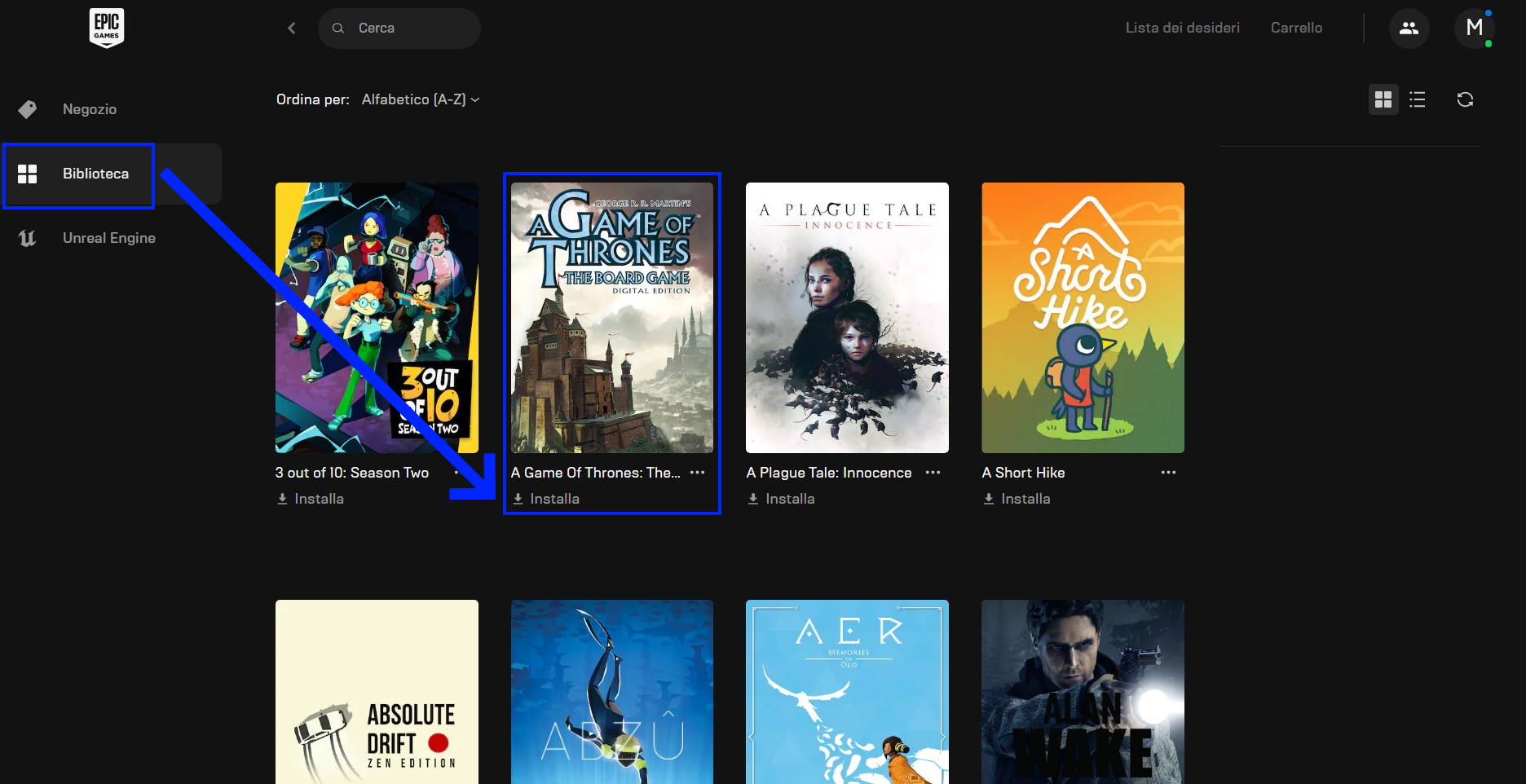Open the ABZÛ cover
Image resolution: width=1526 pixels, height=784 pixels.
click(612, 692)
